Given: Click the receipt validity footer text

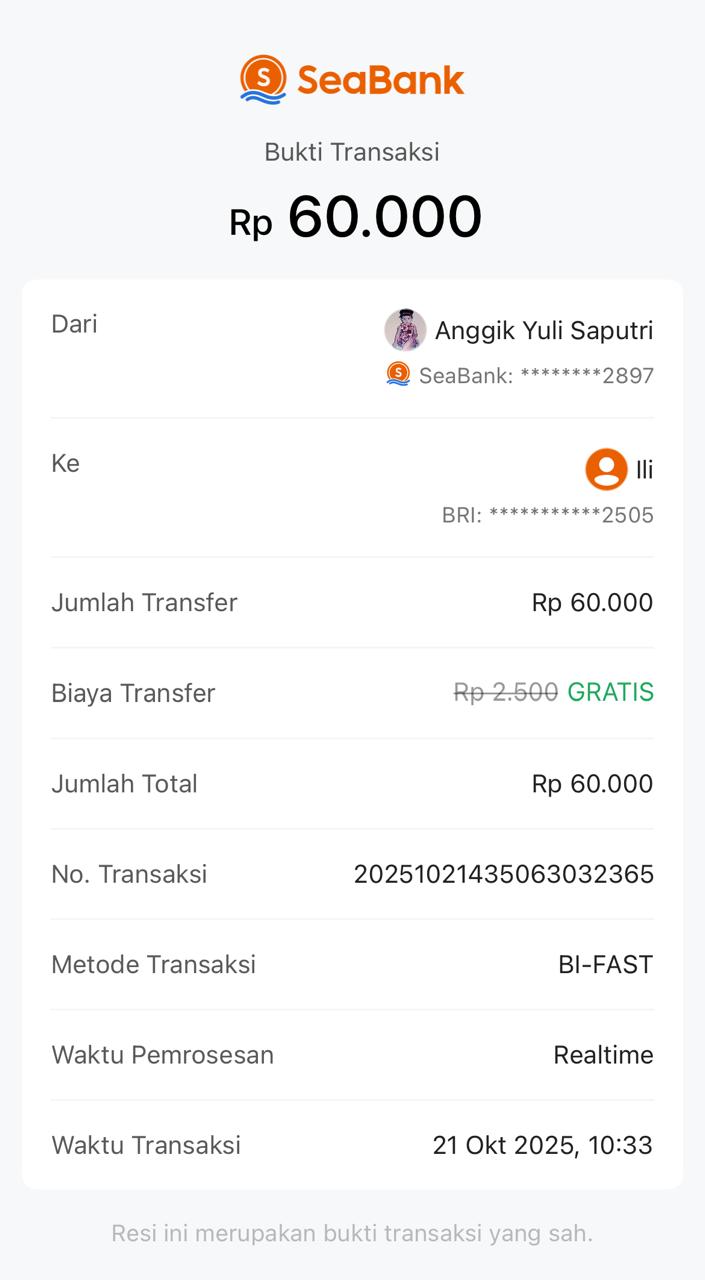Looking at the screenshot, I should (x=352, y=1233).
